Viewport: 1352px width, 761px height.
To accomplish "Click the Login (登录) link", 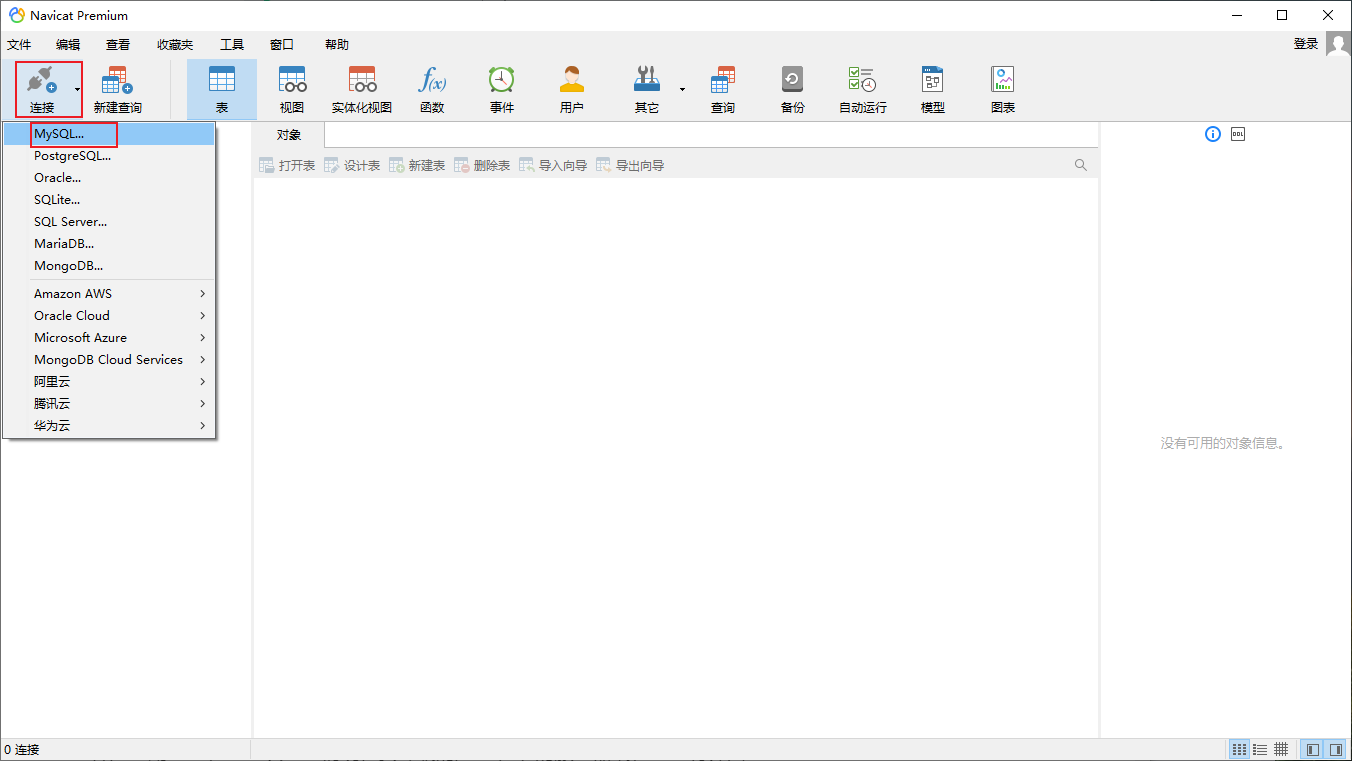I will [1306, 44].
